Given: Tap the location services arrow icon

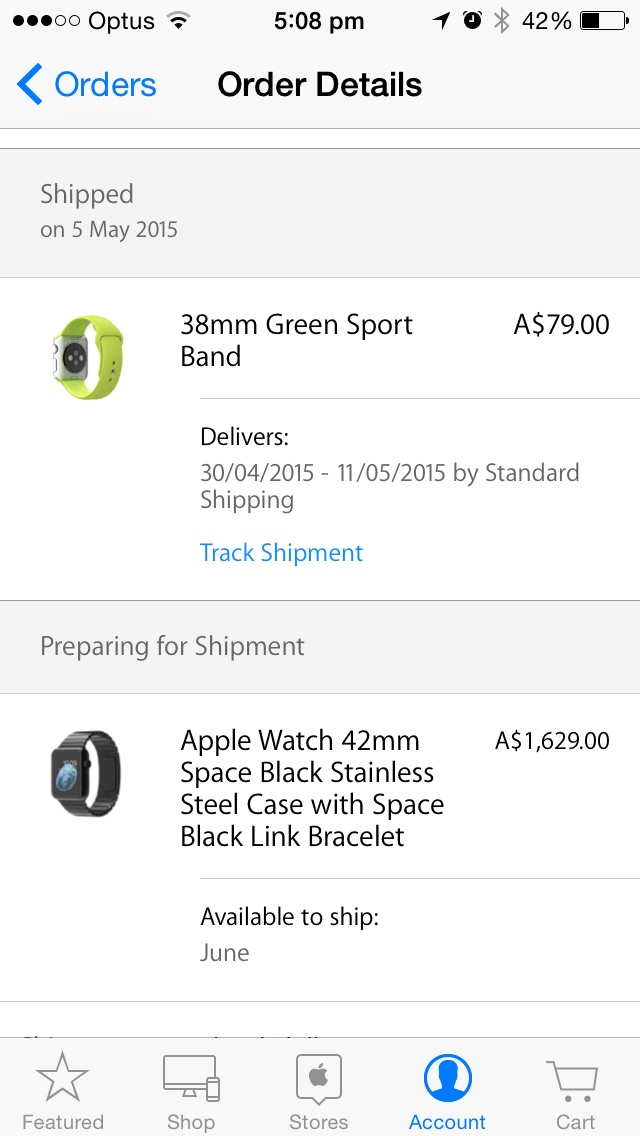Looking at the screenshot, I should pos(441,21).
